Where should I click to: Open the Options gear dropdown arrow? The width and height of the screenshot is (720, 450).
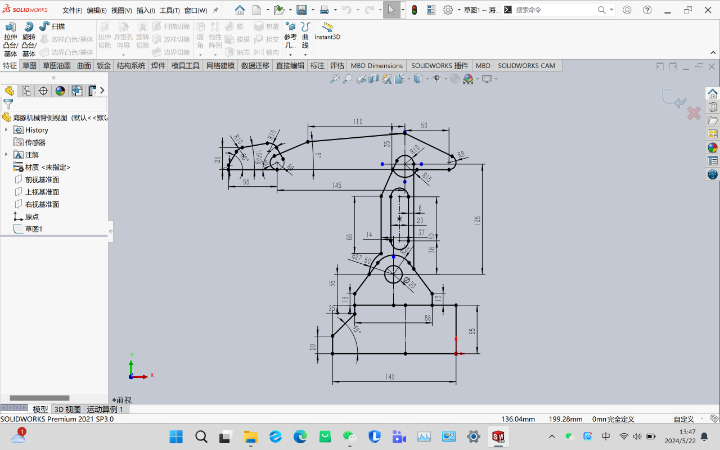459,10
